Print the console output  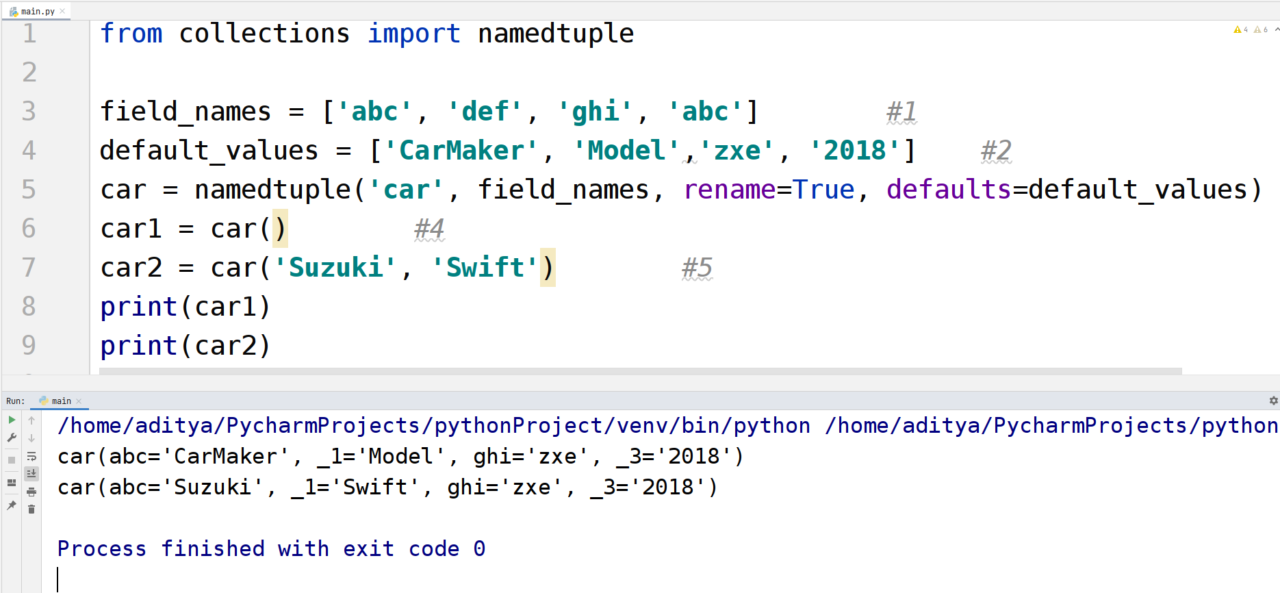coord(31,491)
